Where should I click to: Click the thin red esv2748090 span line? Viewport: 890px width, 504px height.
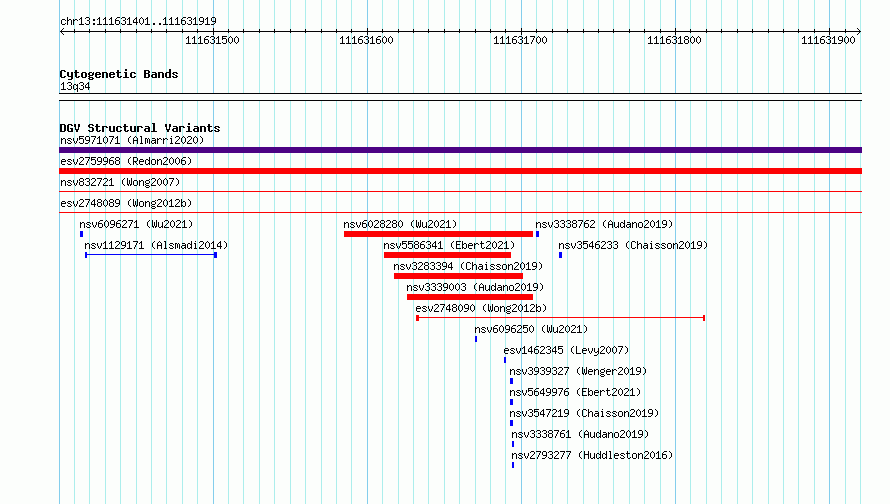click(560, 318)
